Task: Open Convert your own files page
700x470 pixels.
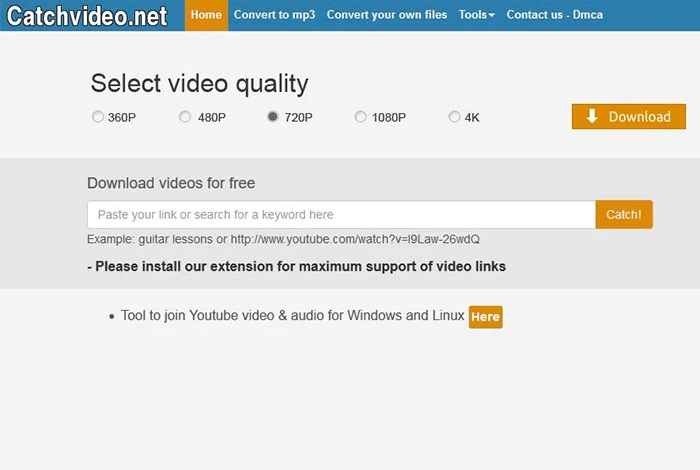Action: point(388,15)
